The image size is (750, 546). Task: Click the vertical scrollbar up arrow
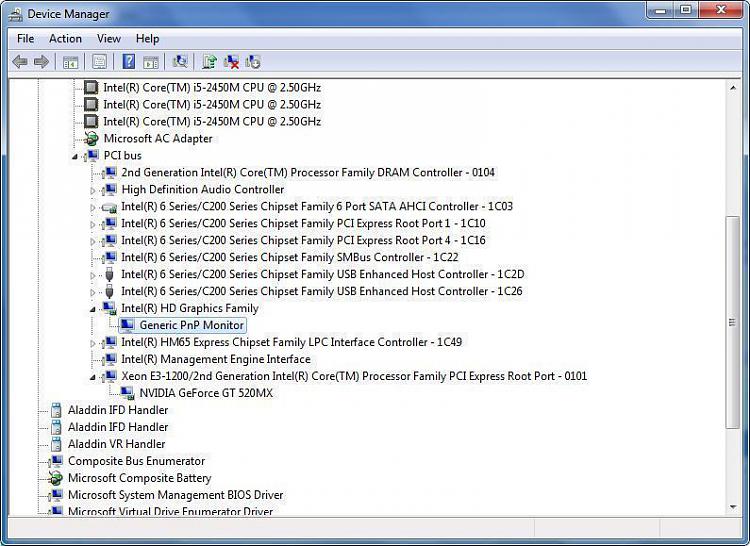click(x=733, y=88)
